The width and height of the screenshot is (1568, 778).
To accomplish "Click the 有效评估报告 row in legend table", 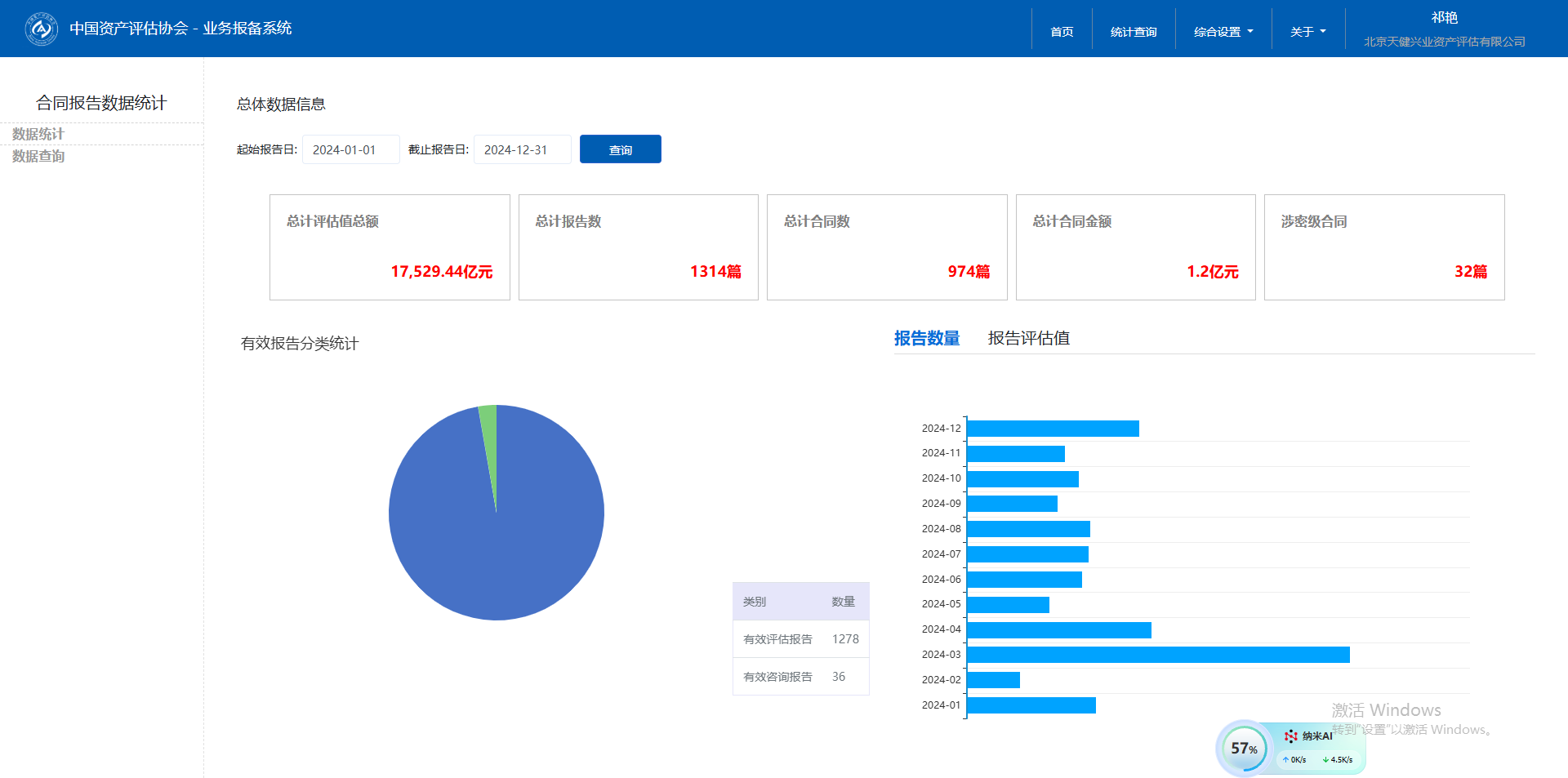I will point(800,639).
